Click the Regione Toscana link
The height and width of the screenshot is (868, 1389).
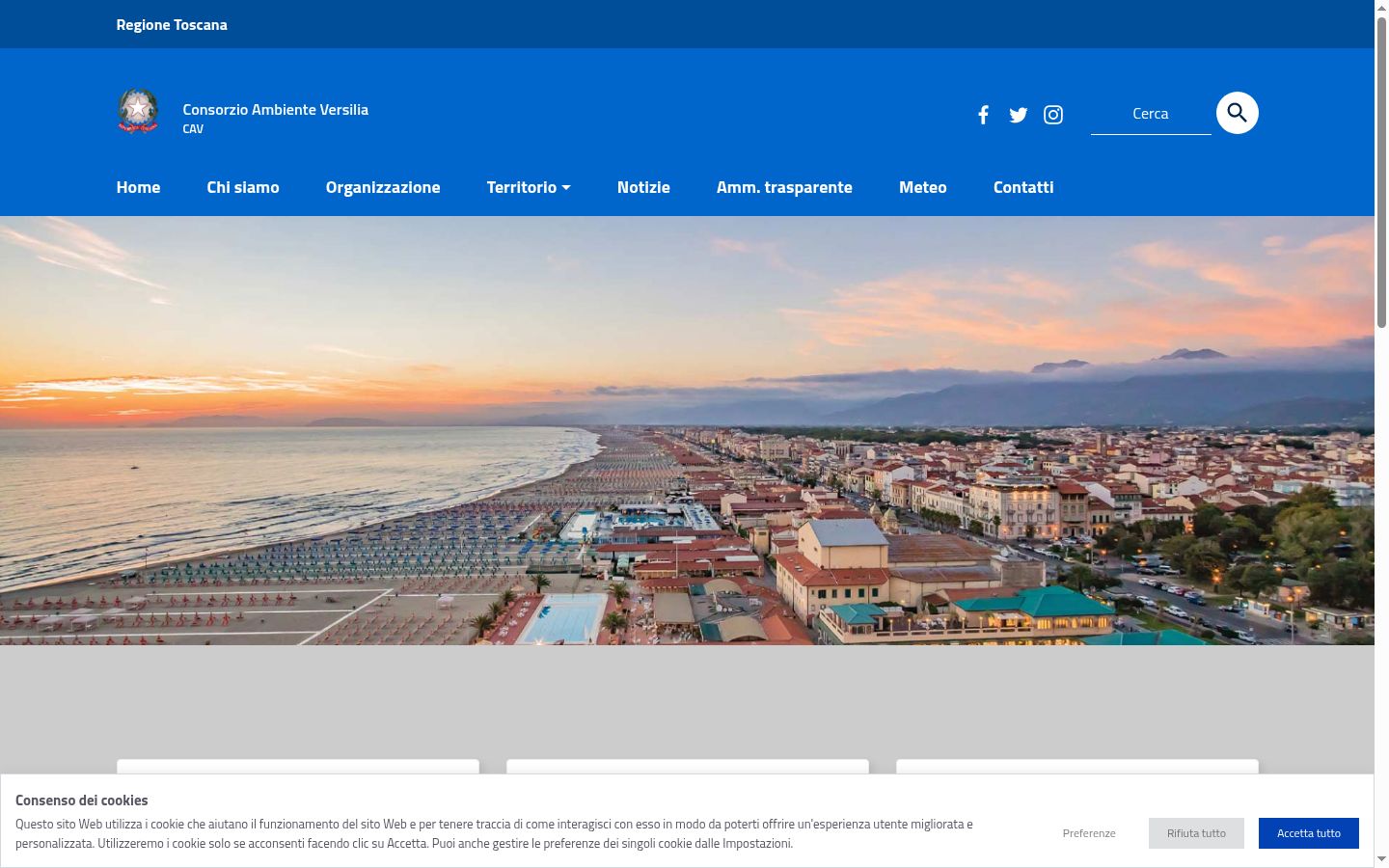[x=172, y=25]
